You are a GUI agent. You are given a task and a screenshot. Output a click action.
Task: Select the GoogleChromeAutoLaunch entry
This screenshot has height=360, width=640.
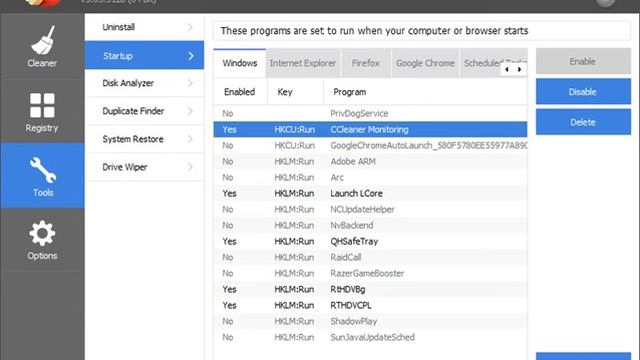click(x=370, y=145)
